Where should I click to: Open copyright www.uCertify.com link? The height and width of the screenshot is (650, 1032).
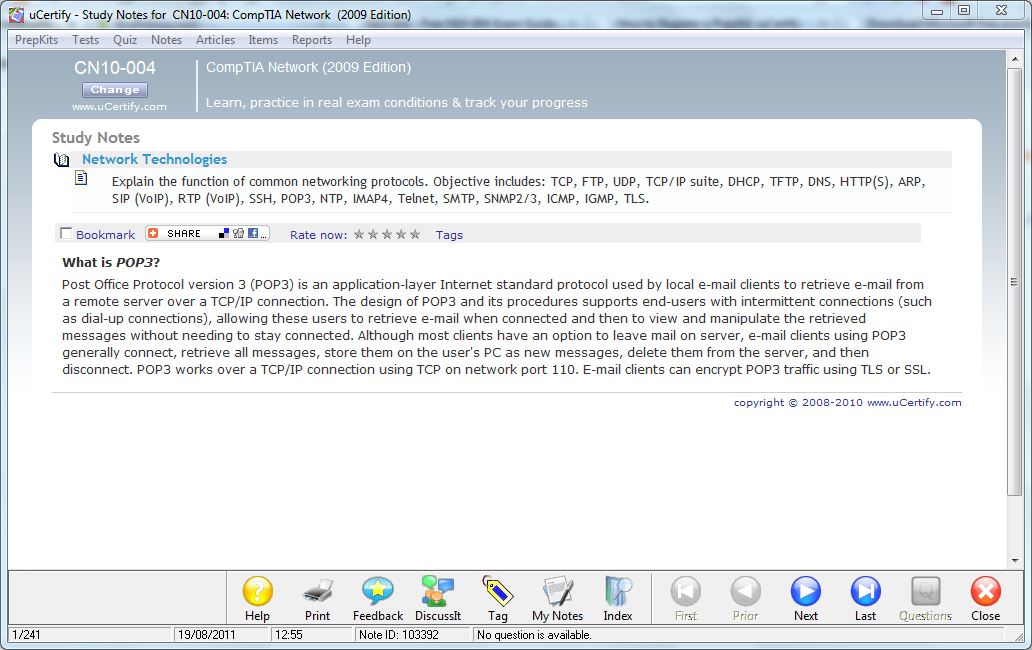point(914,403)
